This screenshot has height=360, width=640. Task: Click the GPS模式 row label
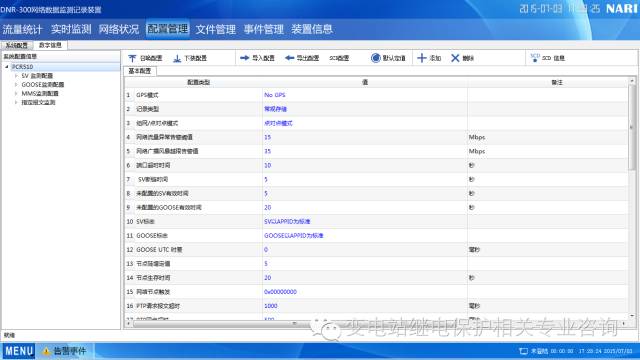pyautogui.click(x=147, y=95)
